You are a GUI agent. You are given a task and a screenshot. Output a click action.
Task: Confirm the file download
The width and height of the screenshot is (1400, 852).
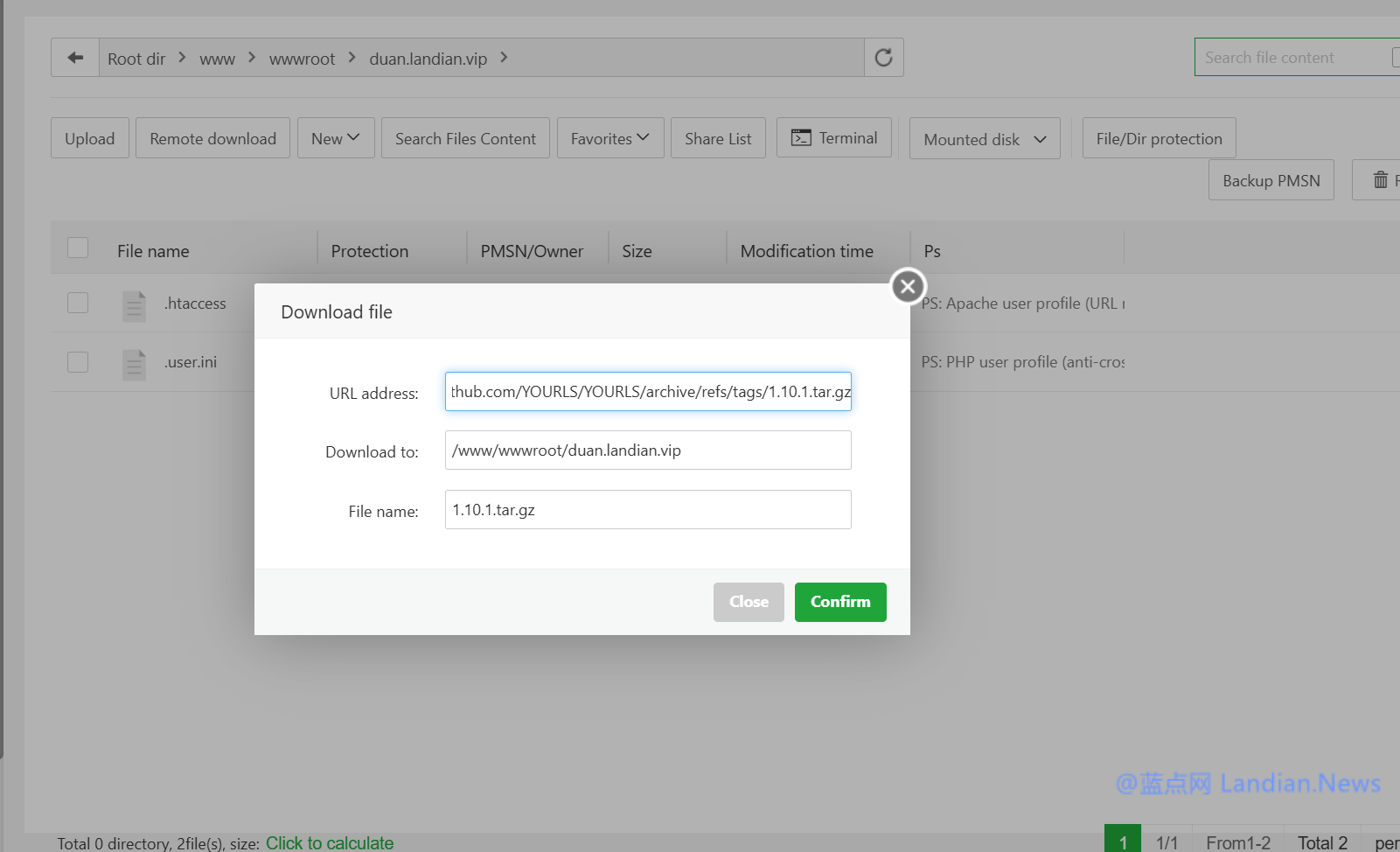(x=839, y=602)
